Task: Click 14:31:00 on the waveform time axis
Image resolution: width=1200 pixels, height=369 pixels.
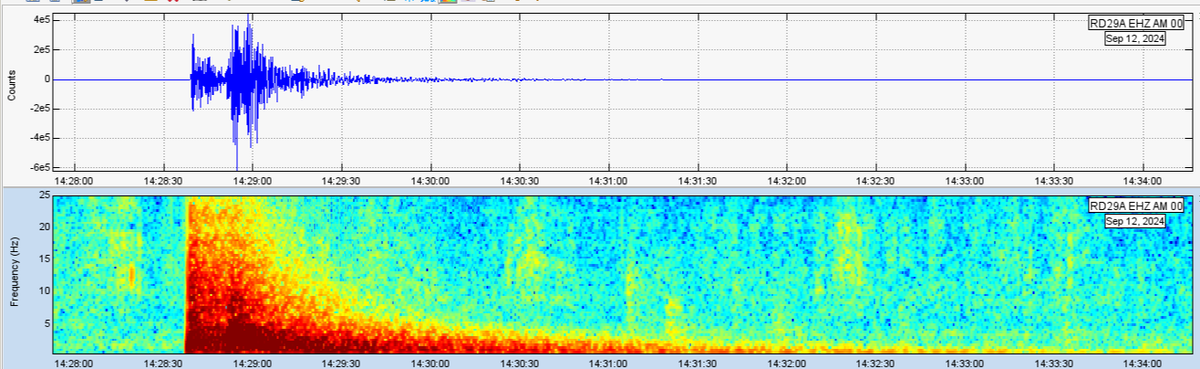Action: click(608, 181)
